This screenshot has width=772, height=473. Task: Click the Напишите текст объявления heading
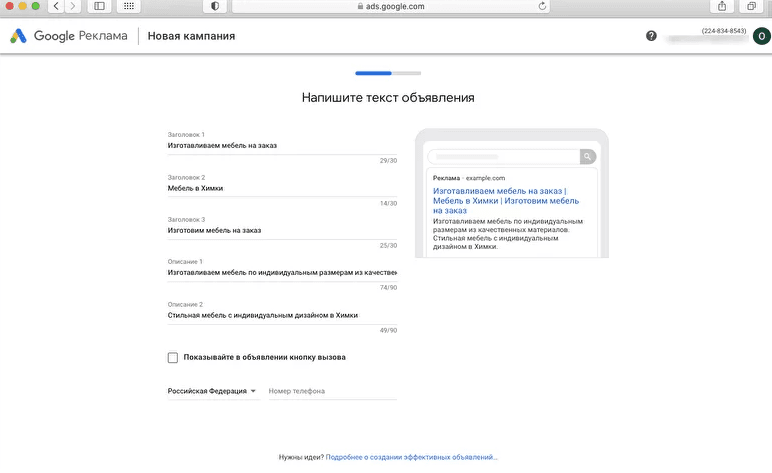(388, 97)
